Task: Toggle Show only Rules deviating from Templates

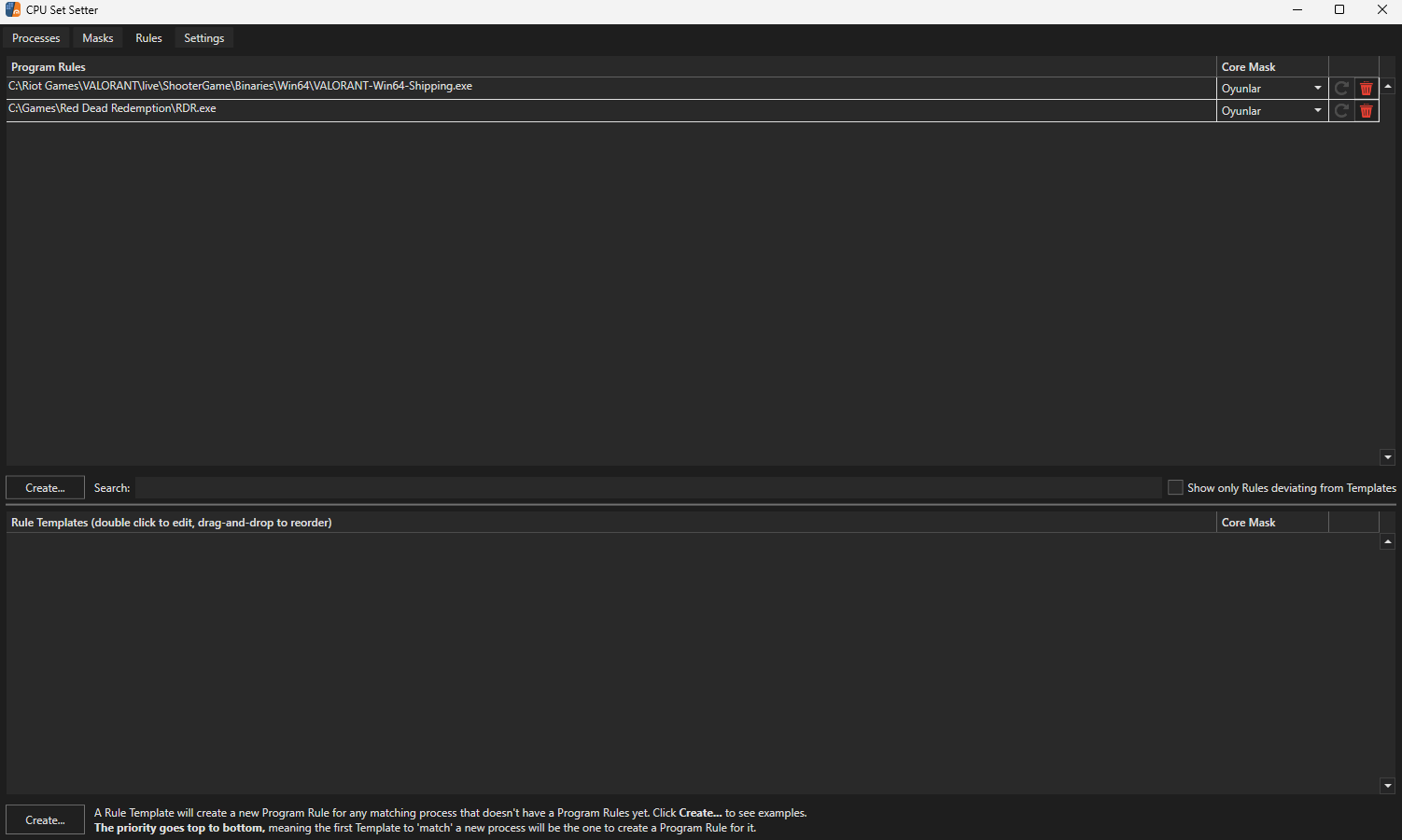Action: point(1175,487)
